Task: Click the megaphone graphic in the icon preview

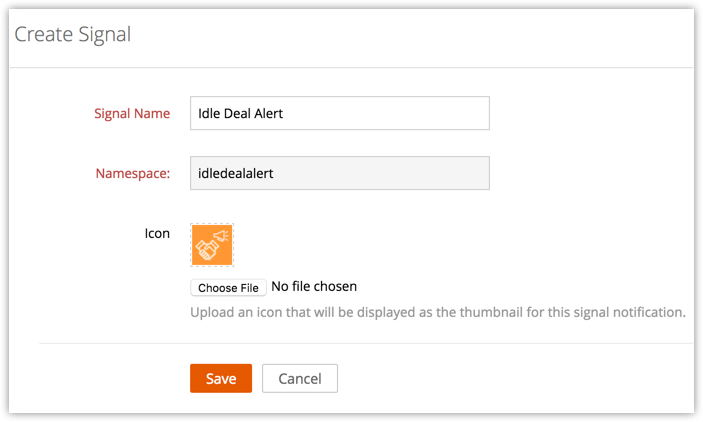Action: 214,243
